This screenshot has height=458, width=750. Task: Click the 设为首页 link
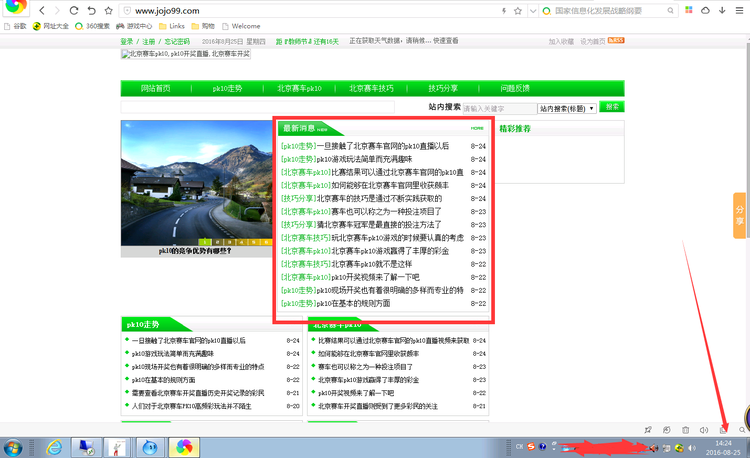tap(593, 42)
